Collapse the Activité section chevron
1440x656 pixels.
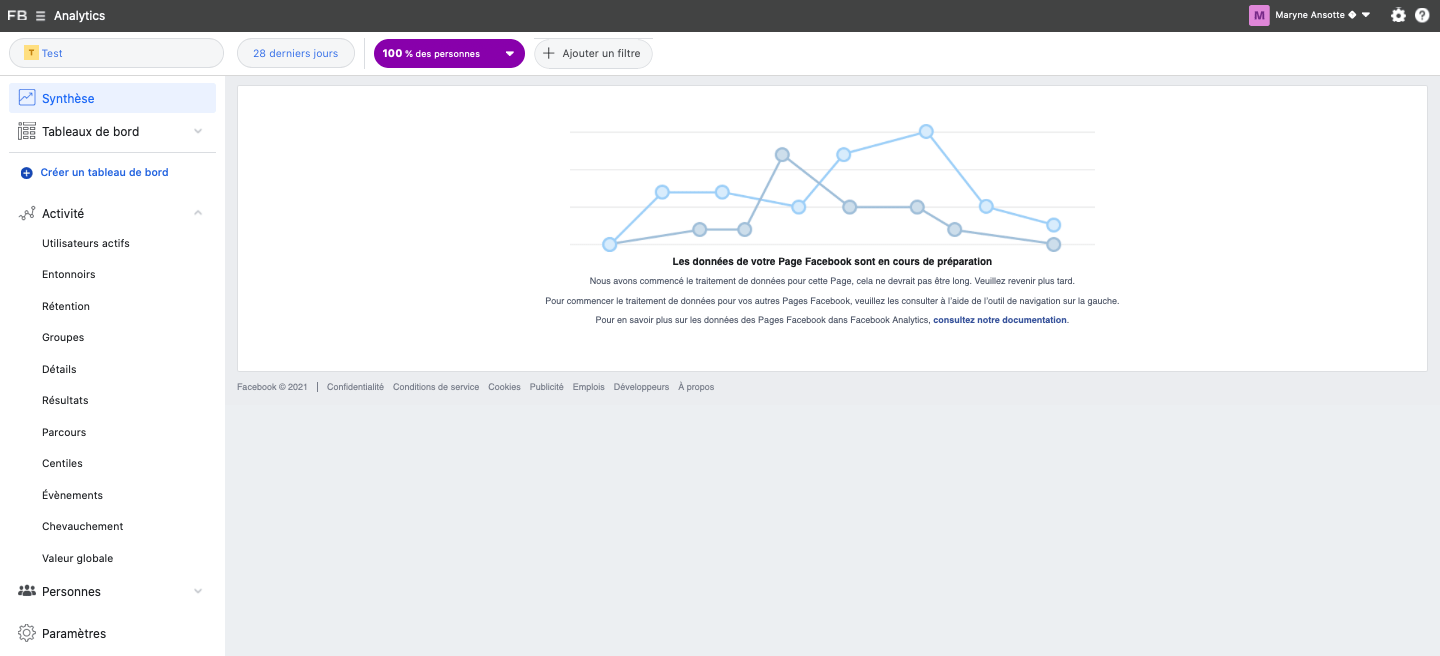coord(197,212)
